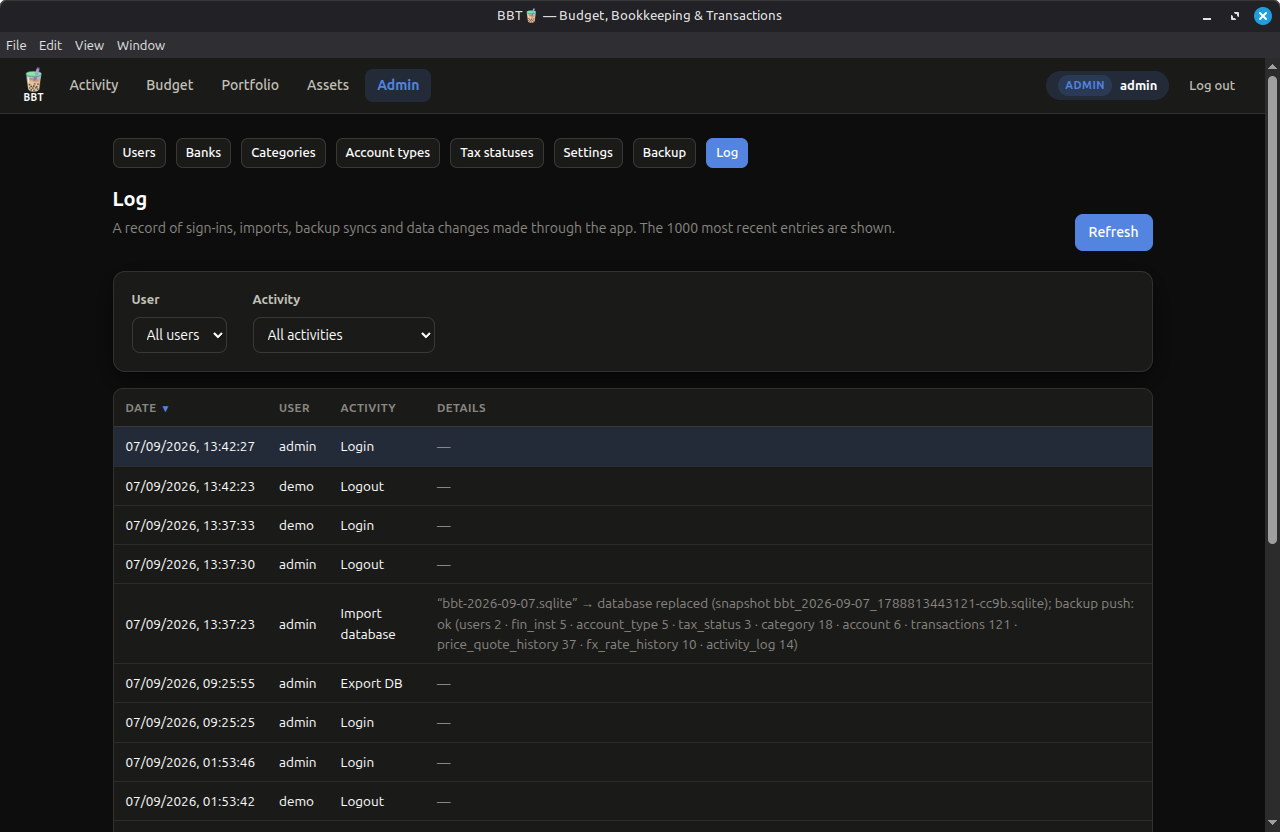Screen dimensions: 1280x832
Task: Select the 09:25:25 admin Login row
Action: coord(632,722)
